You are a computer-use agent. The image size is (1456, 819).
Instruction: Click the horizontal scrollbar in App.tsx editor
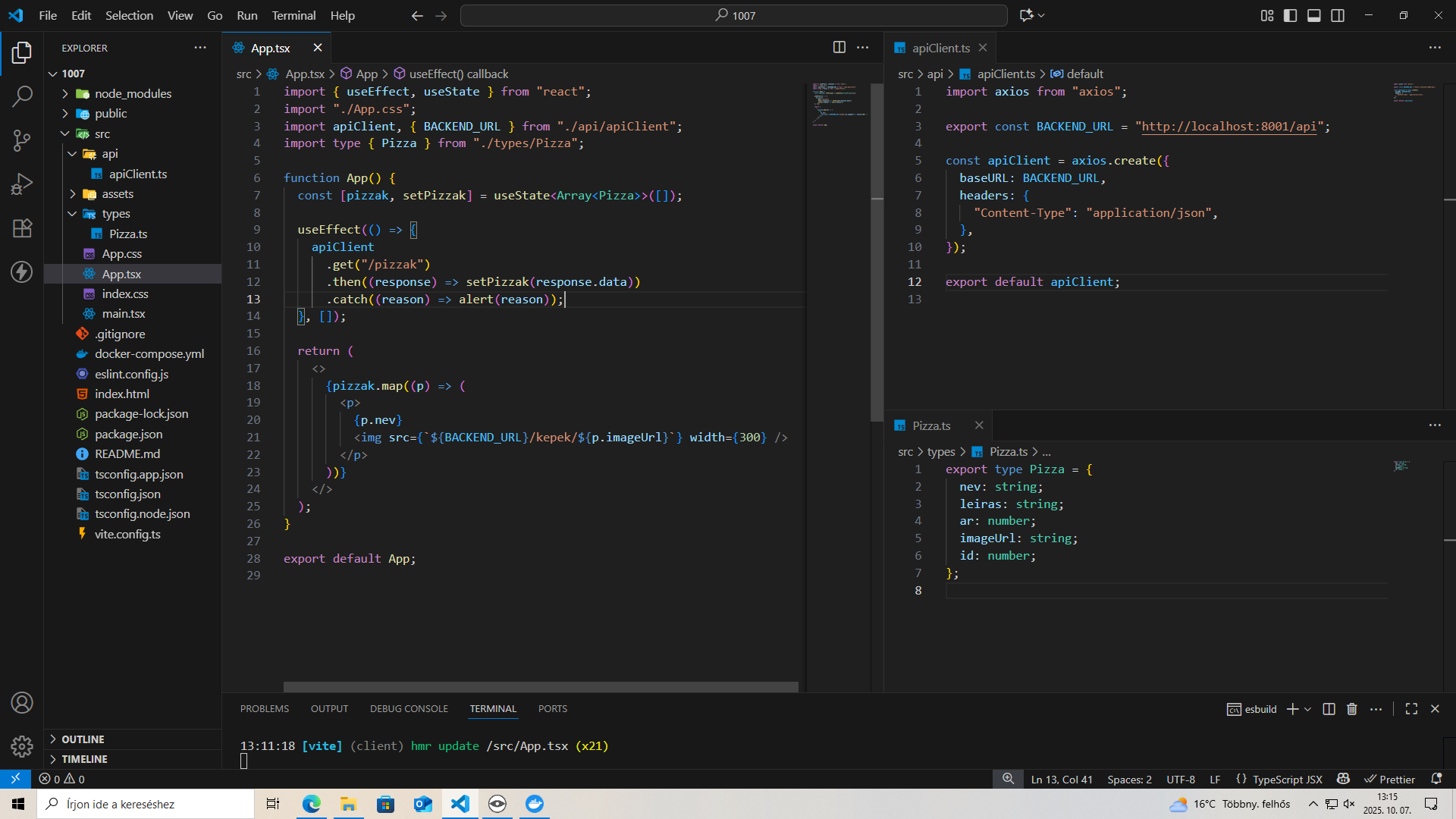tap(540, 687)
